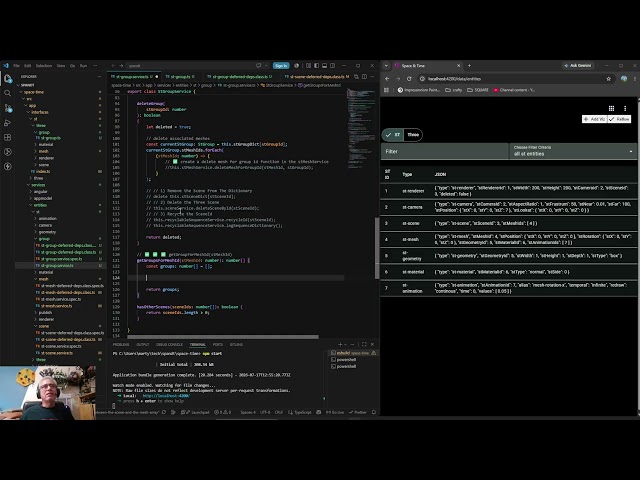This screenshot has width=640, height=480.
Task: Open the SQUARE bookmarks folder
Action: [x=478, y=90]
